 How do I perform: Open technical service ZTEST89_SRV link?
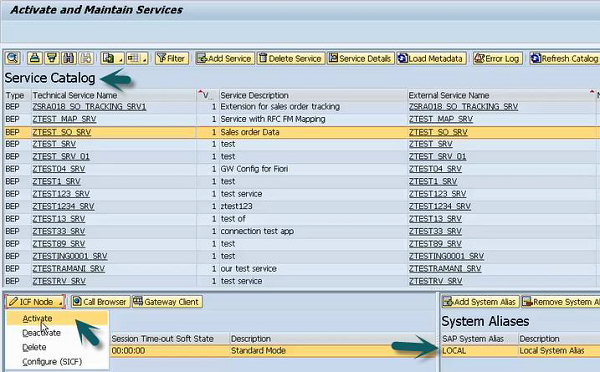pyautogui.click(x=59, y=243)
